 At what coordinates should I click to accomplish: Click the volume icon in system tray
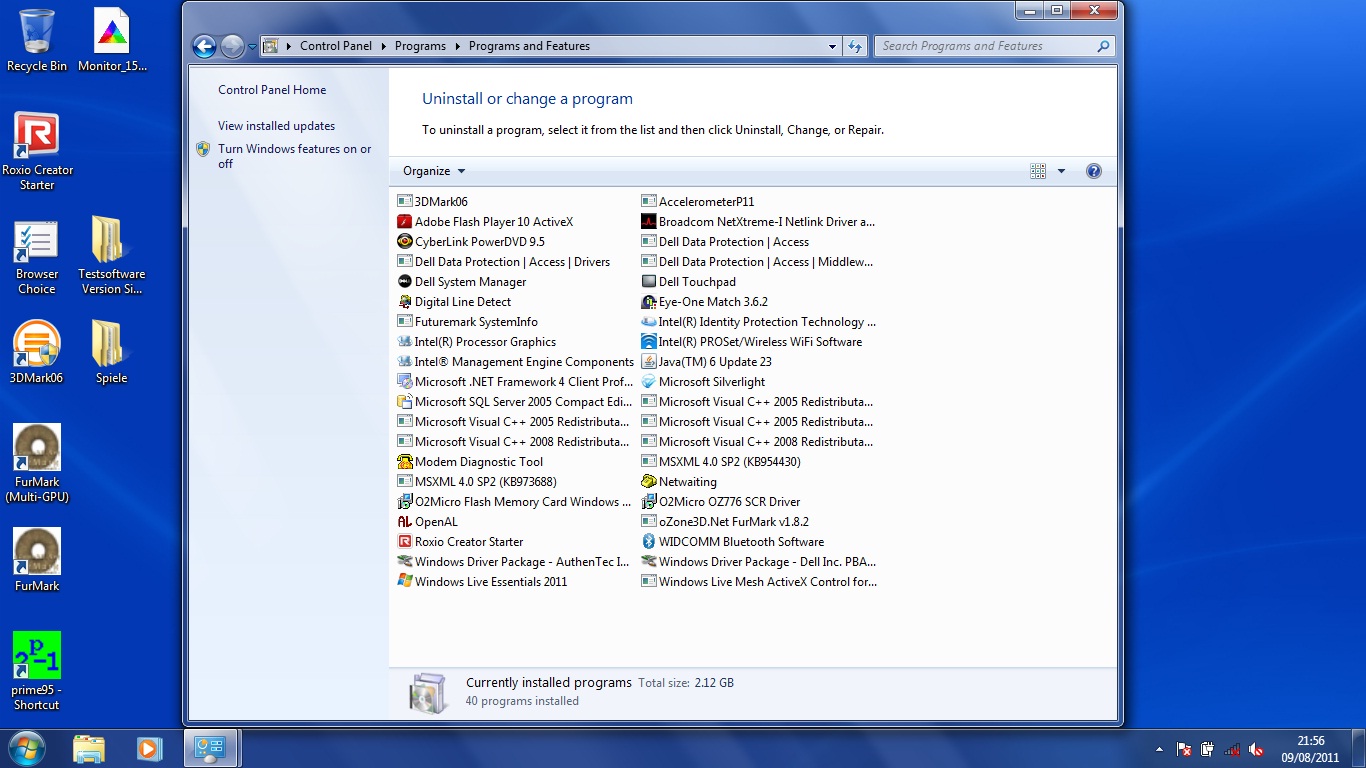[1256, 749]
